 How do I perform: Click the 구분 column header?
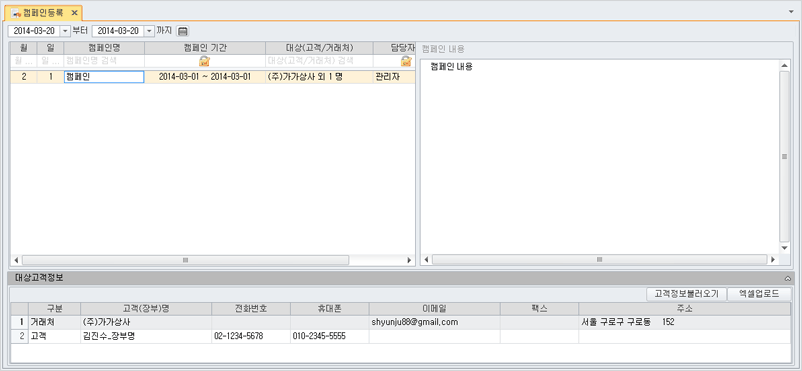click(x=54, y=309)
